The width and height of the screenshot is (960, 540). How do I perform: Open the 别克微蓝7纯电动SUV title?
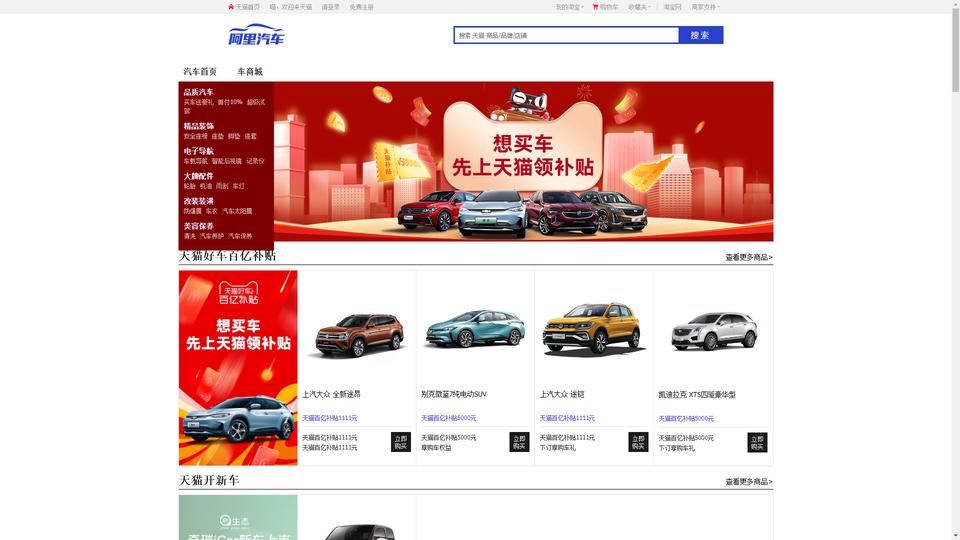[454, 394]
